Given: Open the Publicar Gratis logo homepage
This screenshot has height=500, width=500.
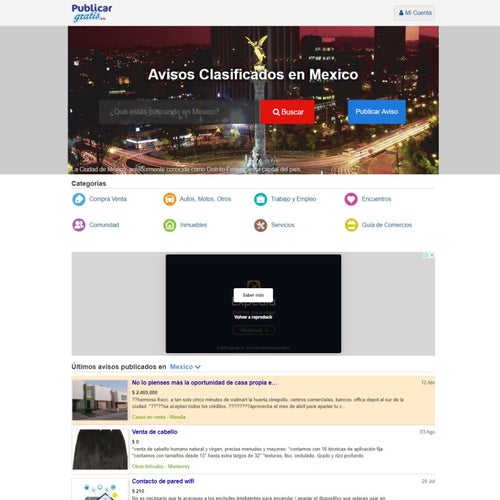Looking at the screenshot, I should click(92, 13).
